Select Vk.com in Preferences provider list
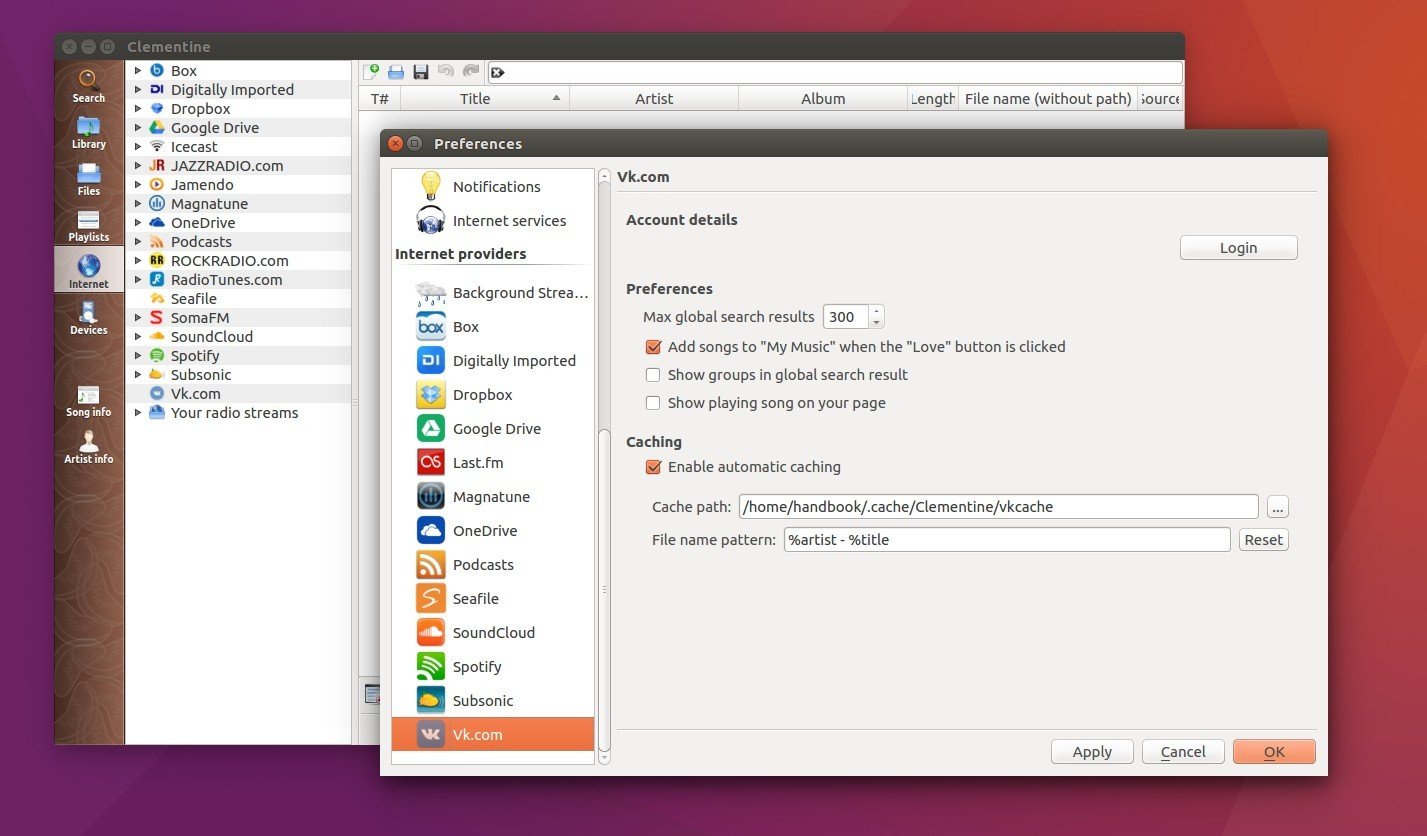The image size is (1427, 836). pos(493,735)
